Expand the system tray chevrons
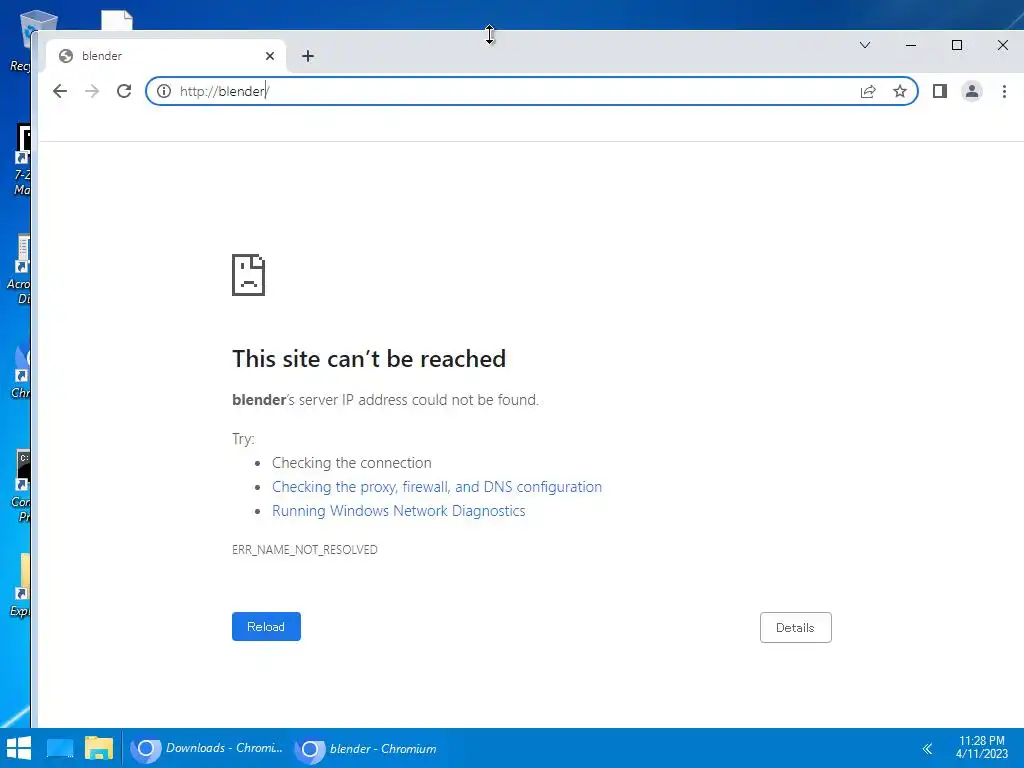Viewport: 1024px width, 768px height. coord(927,748)
